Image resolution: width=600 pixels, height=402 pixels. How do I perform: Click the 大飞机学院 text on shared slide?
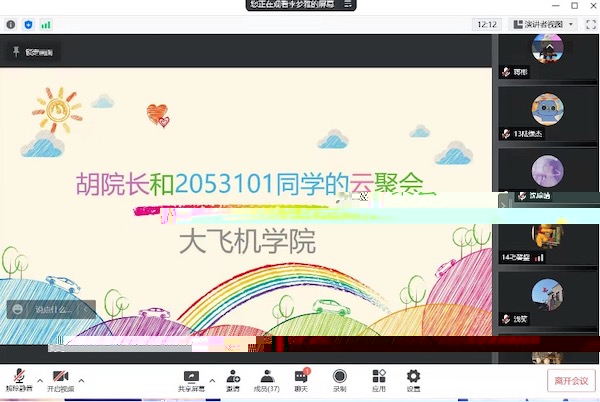tap(248, 241)
